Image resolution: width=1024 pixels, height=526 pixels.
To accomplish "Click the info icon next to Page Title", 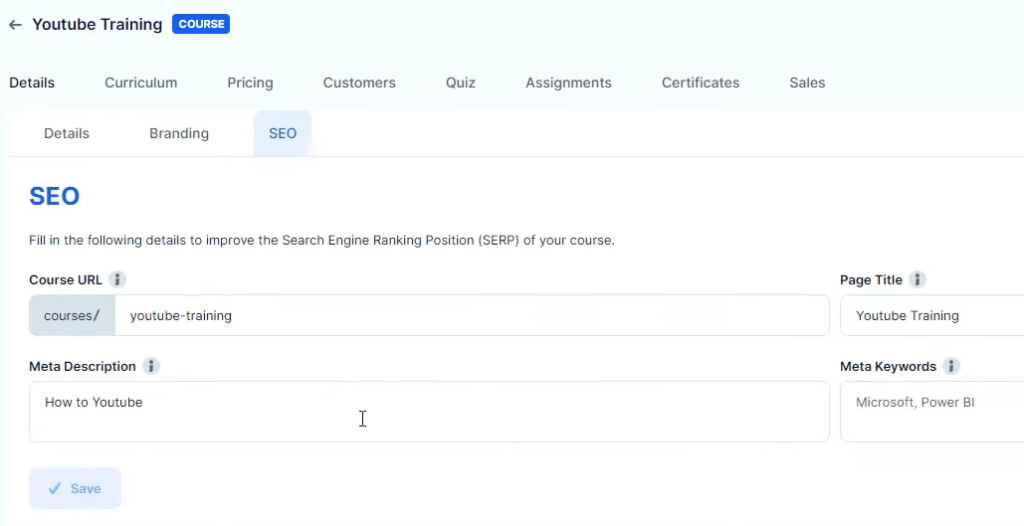I will (917, 280).
